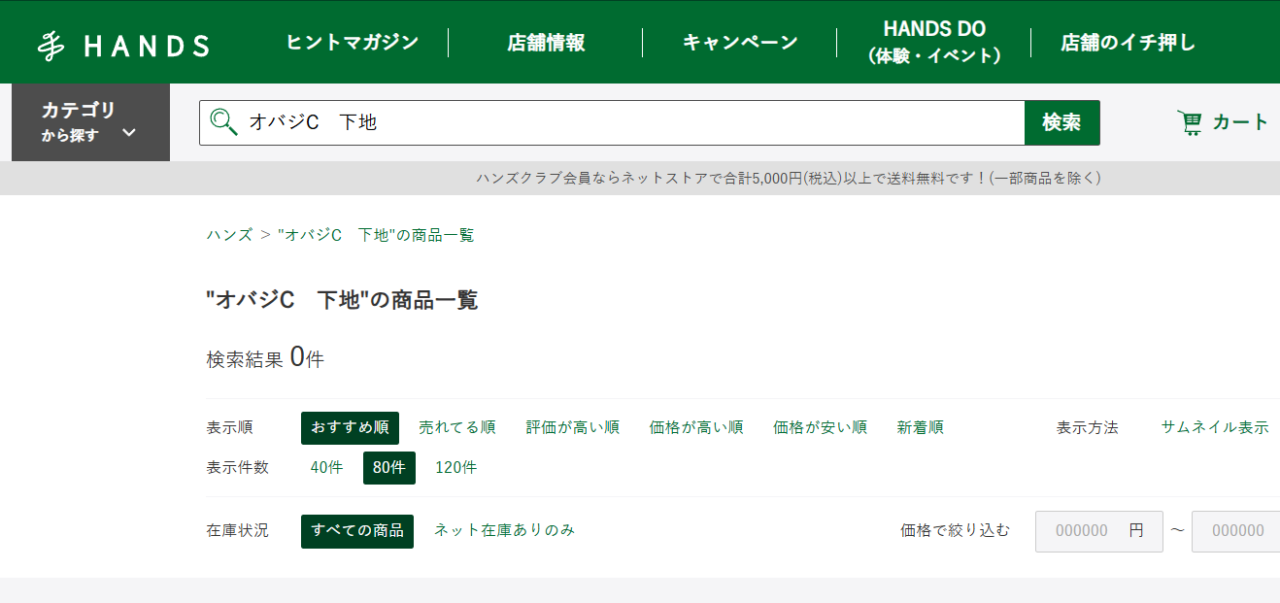Open キャンペーン in top navigation
1280x603 pixels.
tap(740, 42)
